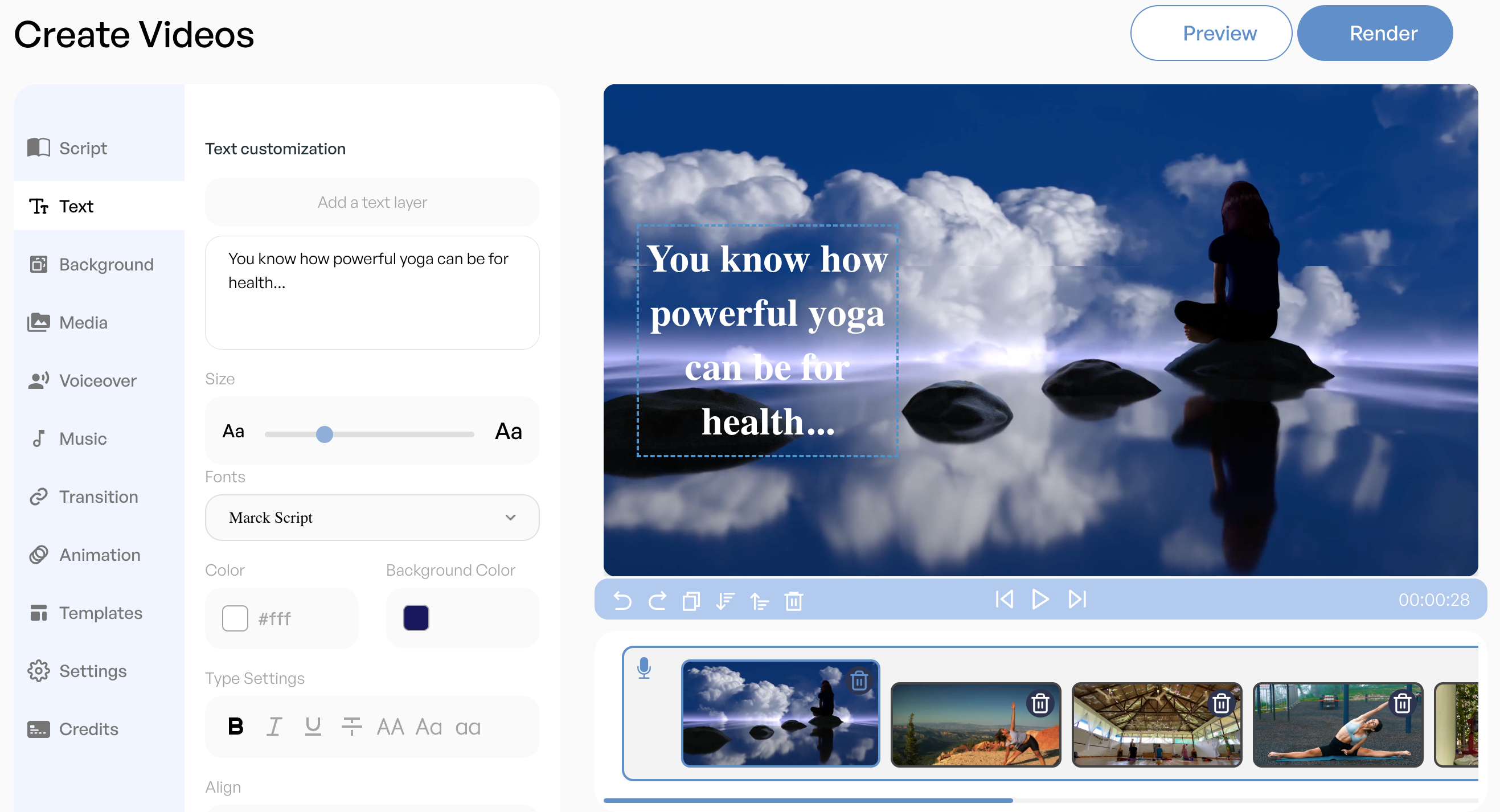Open the dark blue background color swatch
Screen dimensions: 1500x812
tap(416, 618)
